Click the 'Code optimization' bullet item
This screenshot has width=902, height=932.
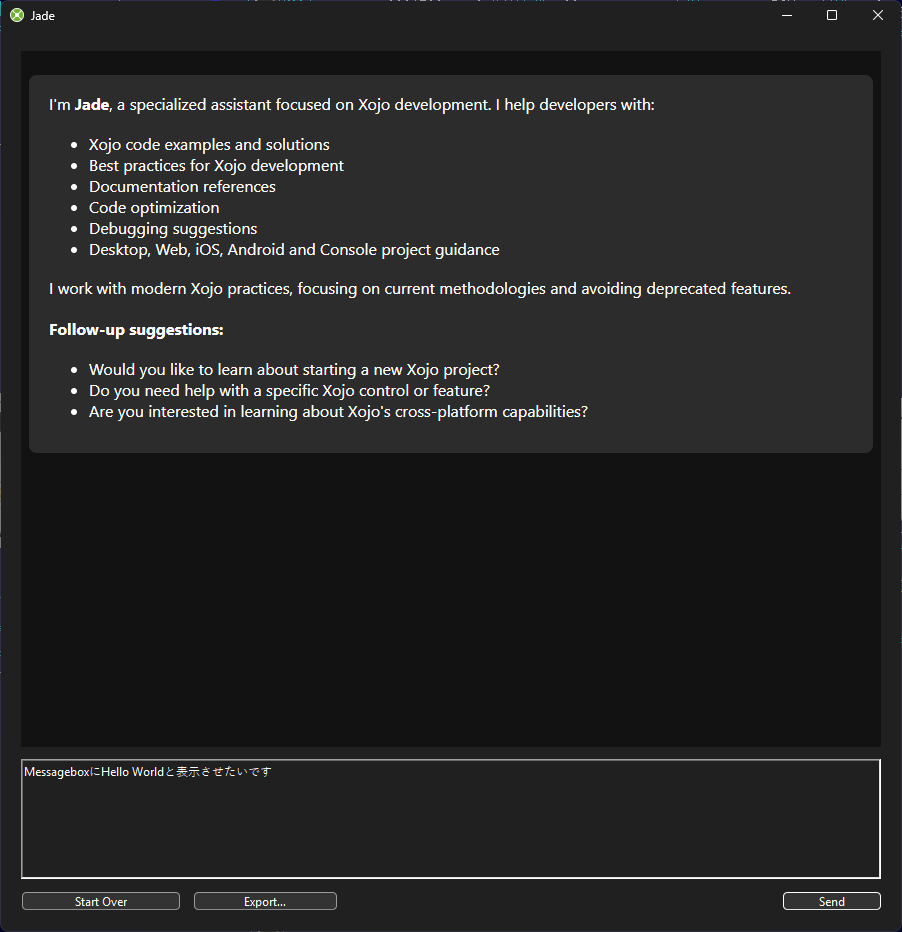point(154,208)
